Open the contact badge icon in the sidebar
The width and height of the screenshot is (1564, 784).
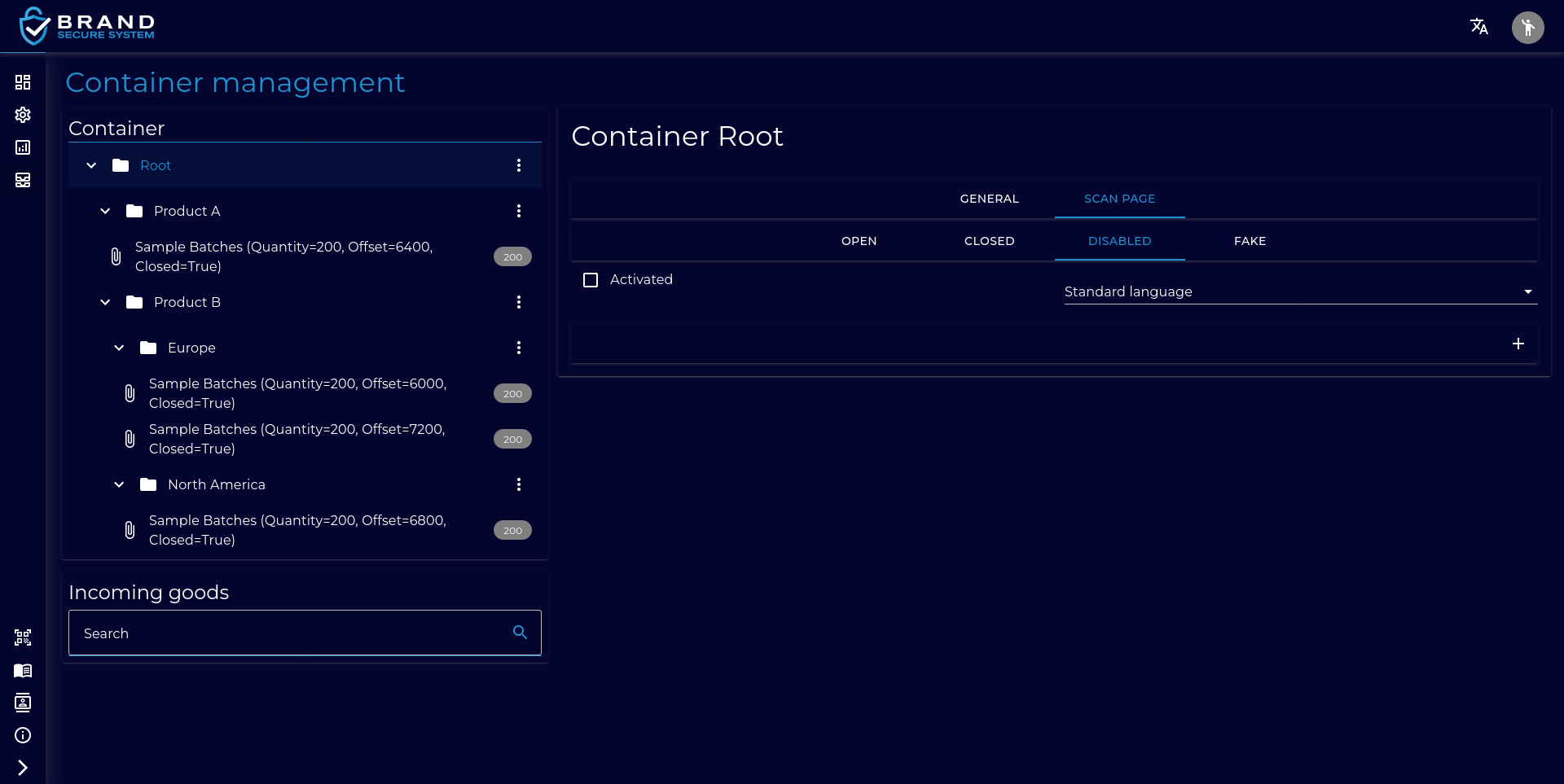23,703
